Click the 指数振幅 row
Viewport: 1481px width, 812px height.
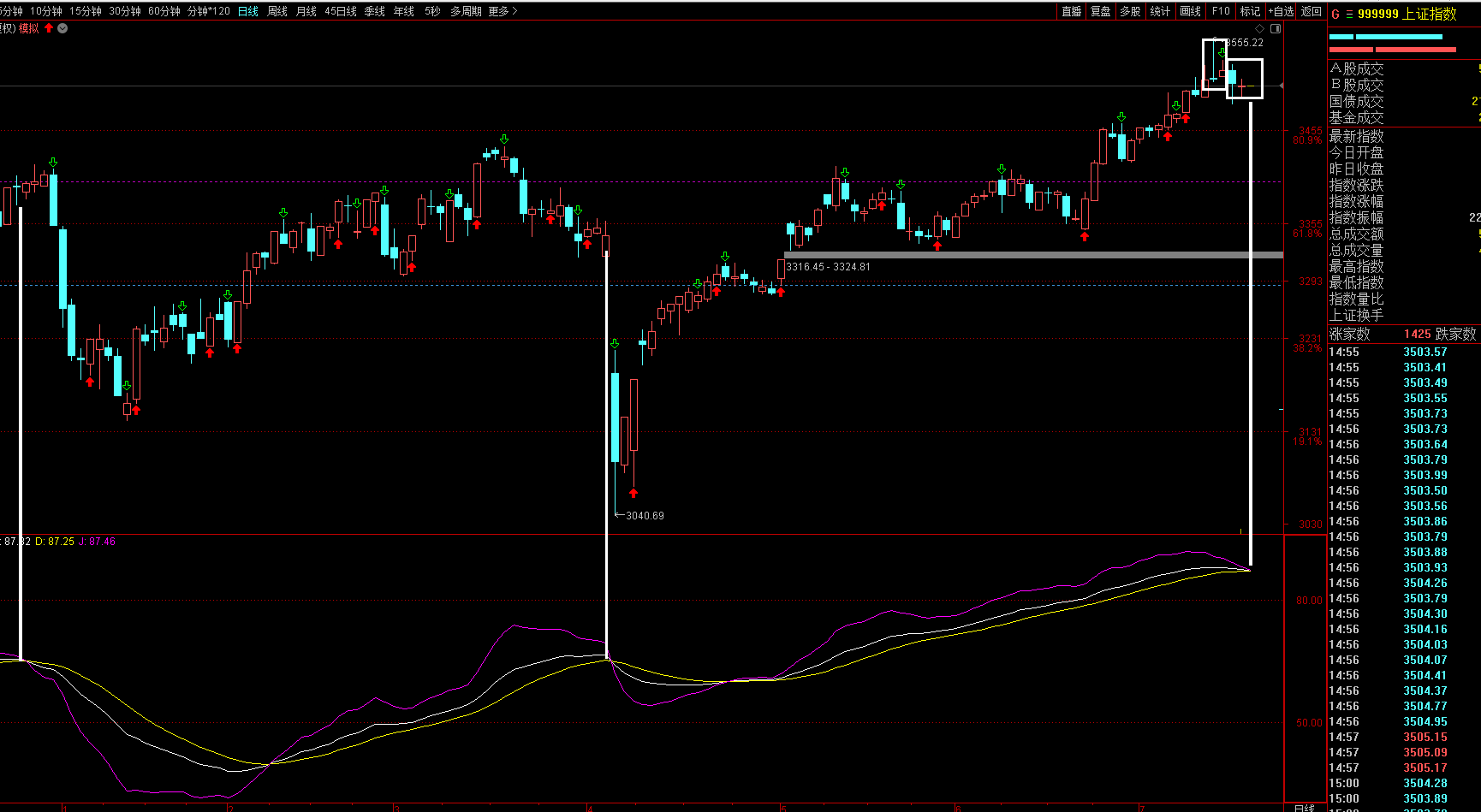[x=1404, y=217]
